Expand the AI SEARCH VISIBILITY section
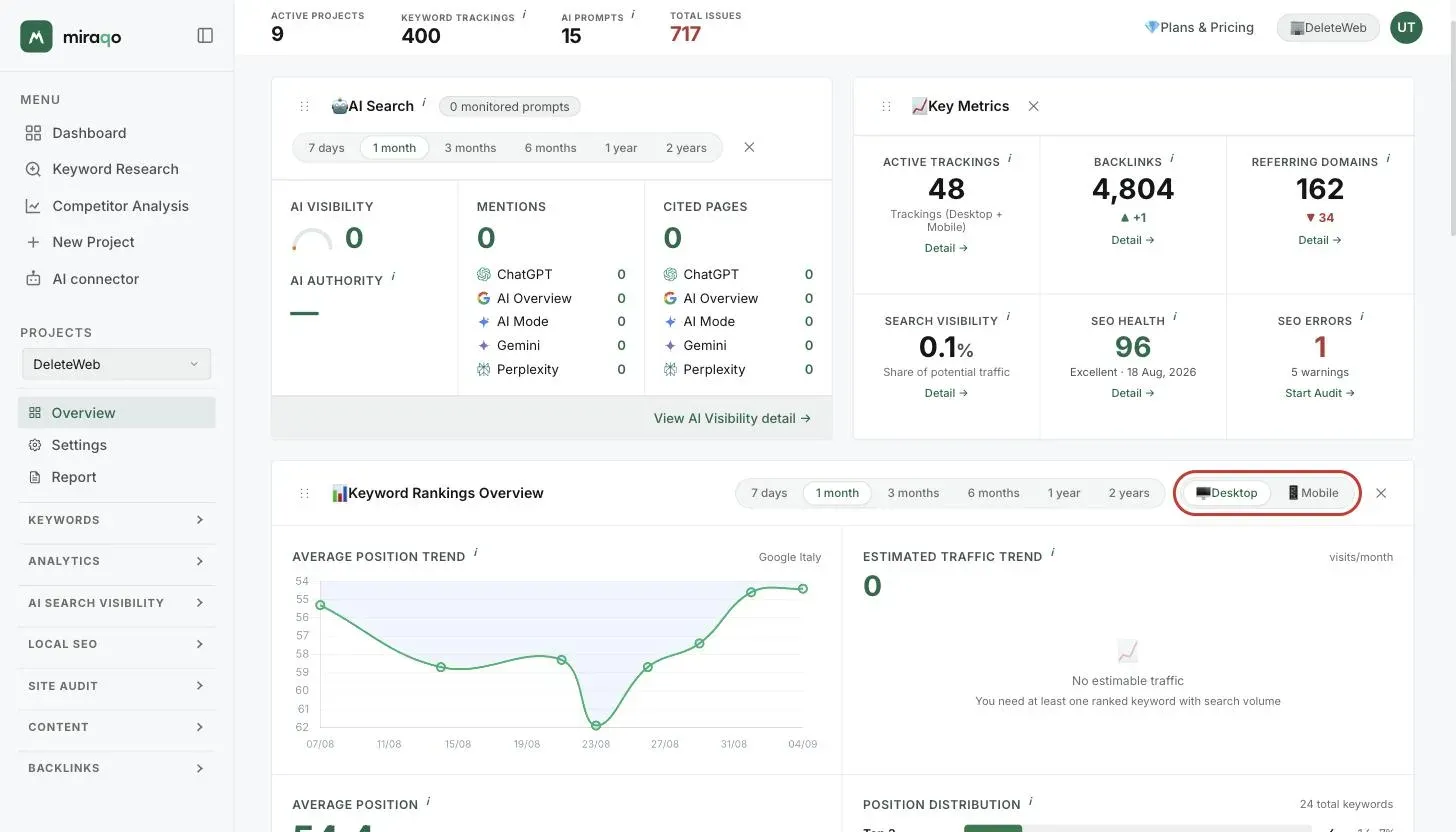Viewport: 1456px width, 832px height. (116, 603)
